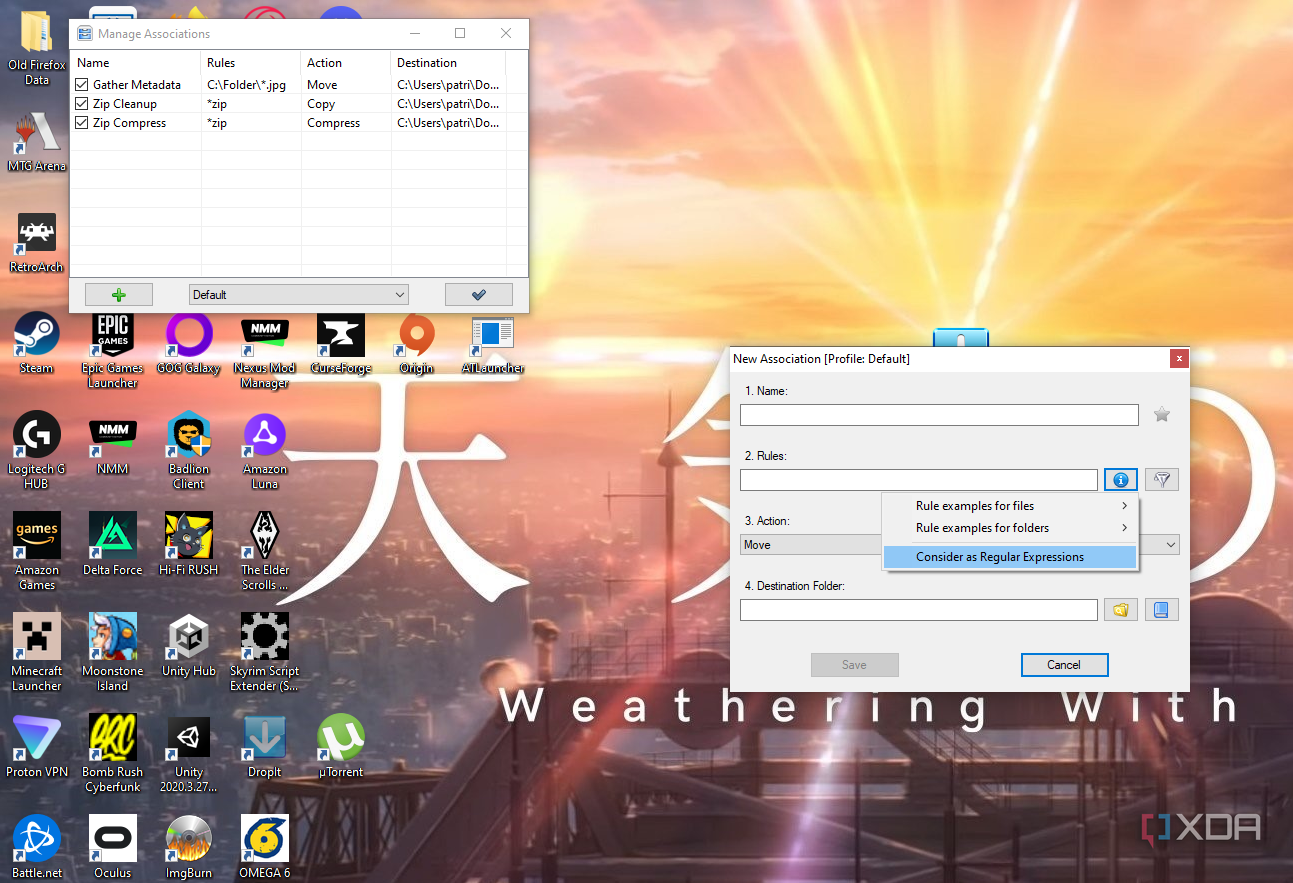Click the blue book abbreviations button

[x=1161, y=609]
